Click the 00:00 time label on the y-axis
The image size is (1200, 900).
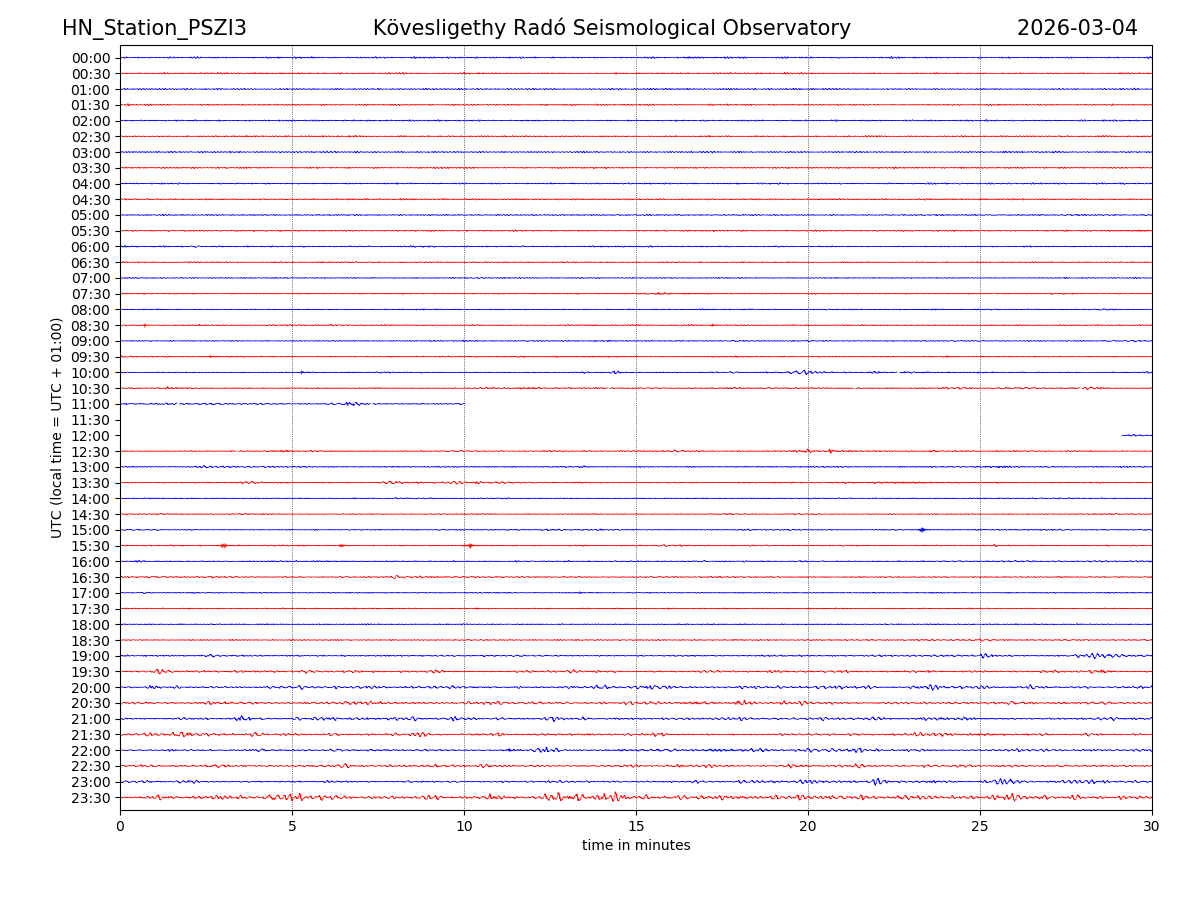(91, 58)
